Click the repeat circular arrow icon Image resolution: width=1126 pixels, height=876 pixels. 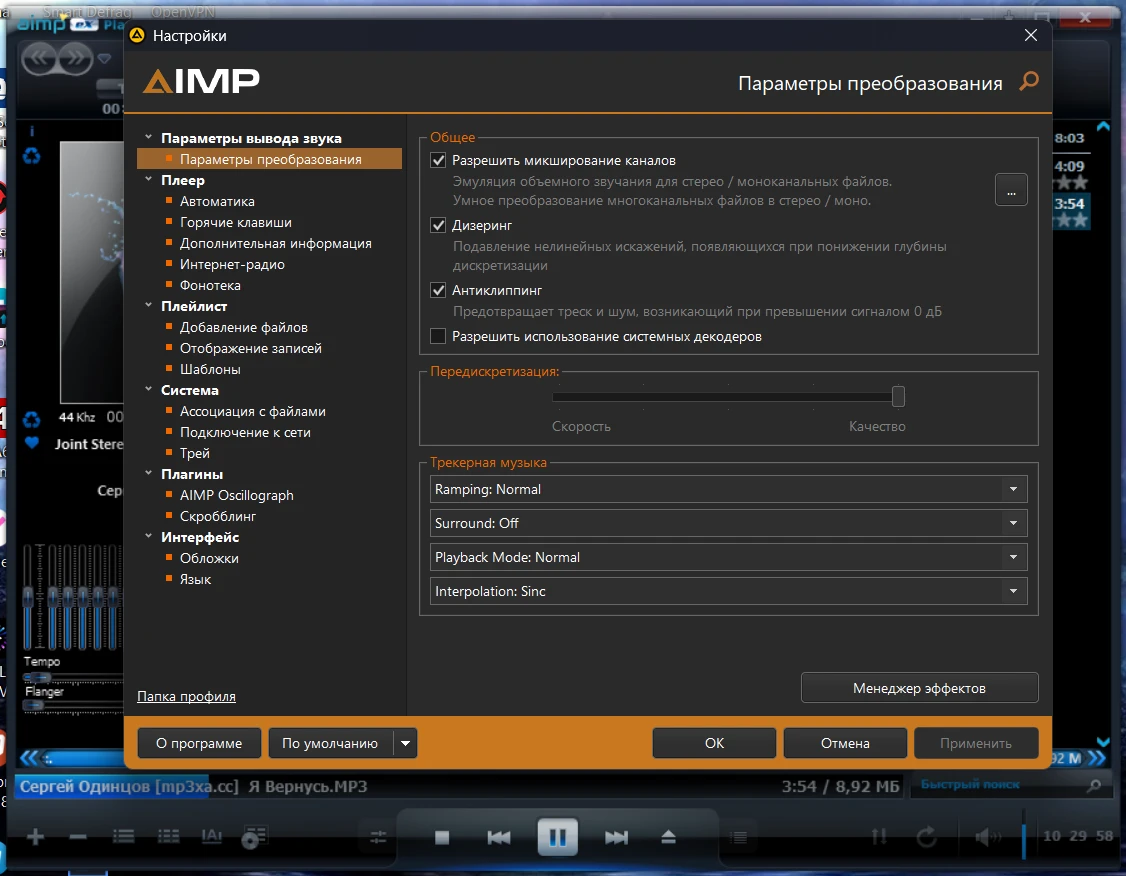coord(926,837)
